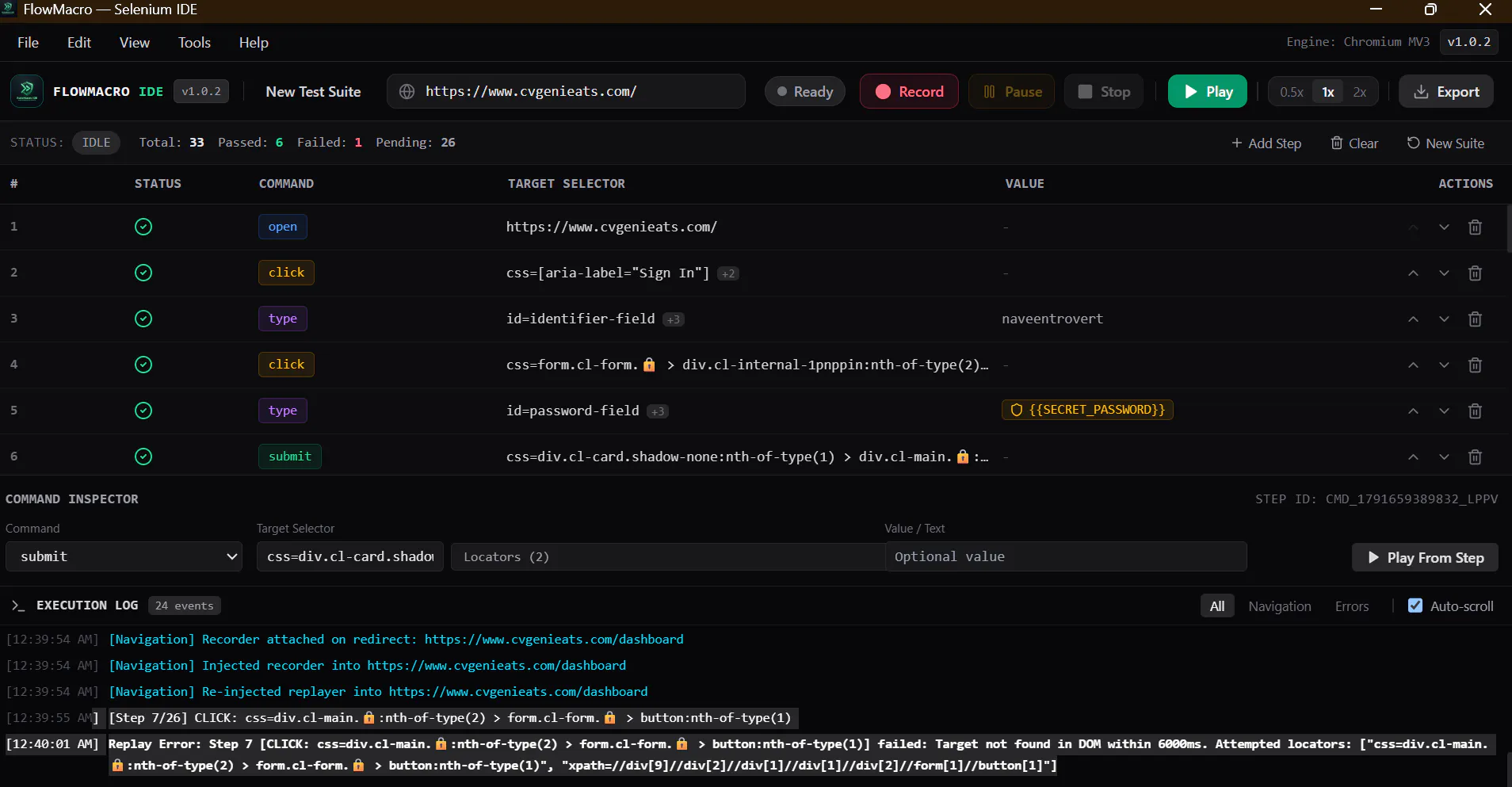
Task: Open the File menu
Action: coord(28,43)
